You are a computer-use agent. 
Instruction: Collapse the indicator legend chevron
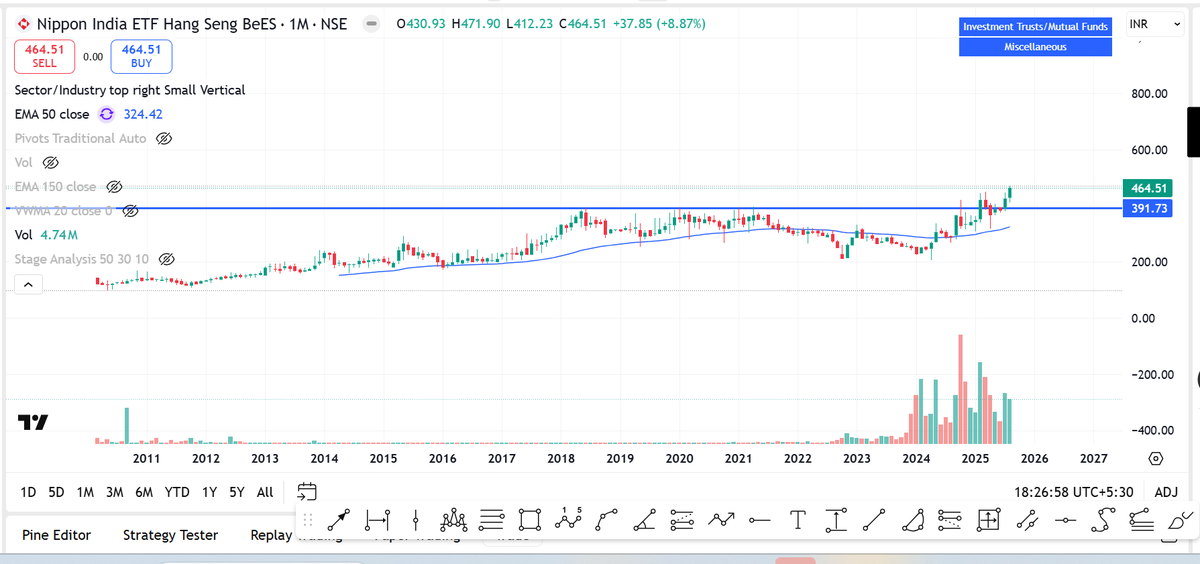tap(27, 286)
